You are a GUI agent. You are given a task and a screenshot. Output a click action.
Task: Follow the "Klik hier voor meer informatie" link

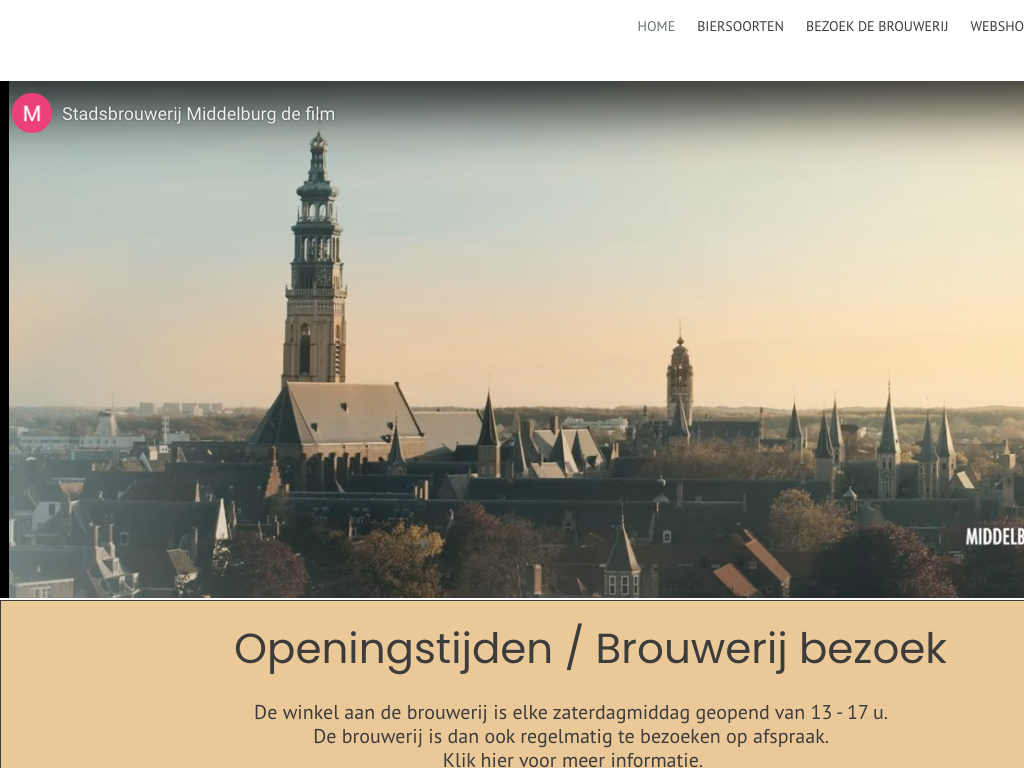(x=572, y=759)
